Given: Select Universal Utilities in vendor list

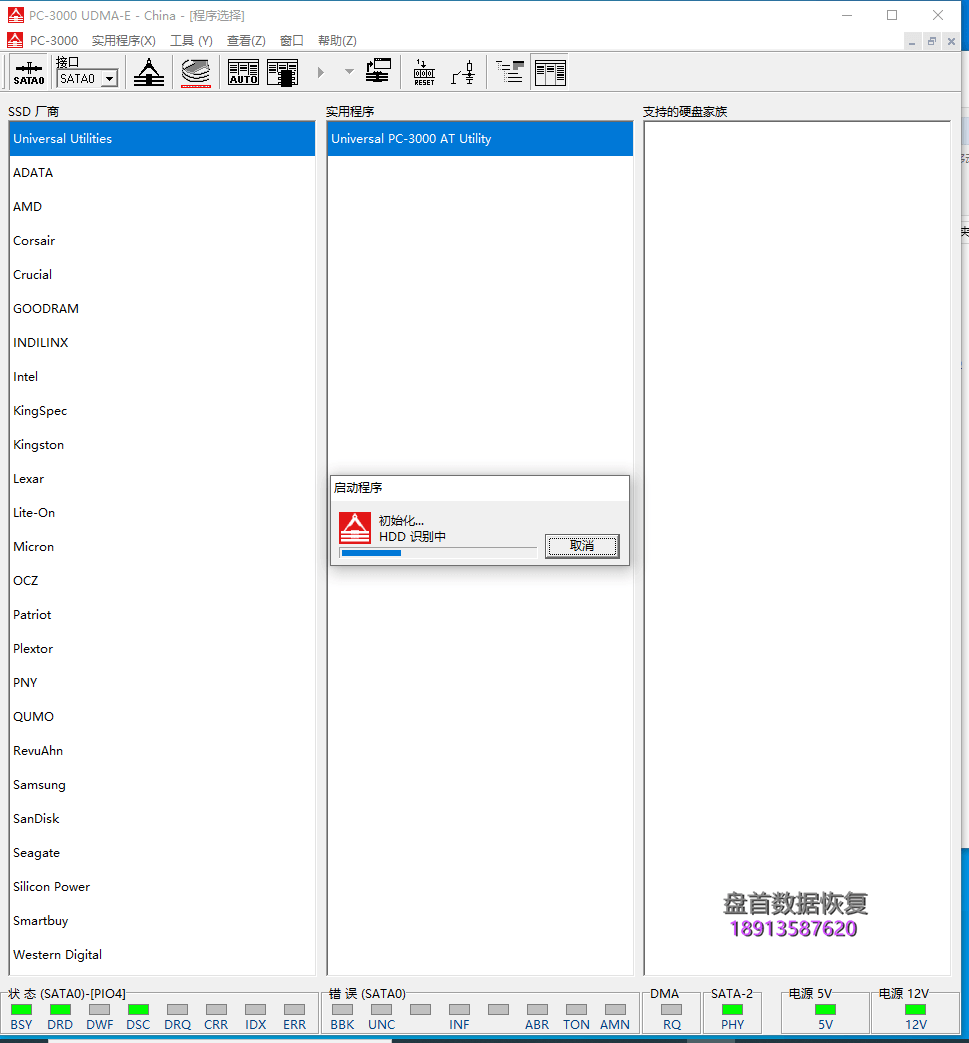Looking at the screenshot, I should point(162,138).
